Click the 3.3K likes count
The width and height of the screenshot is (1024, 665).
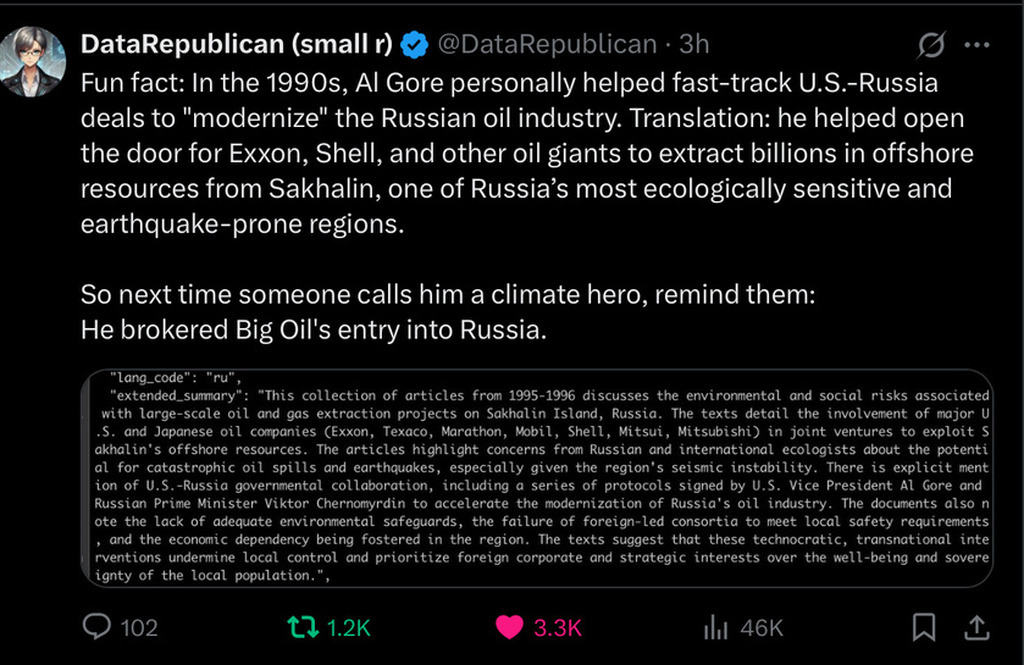(x=557, y=628)
